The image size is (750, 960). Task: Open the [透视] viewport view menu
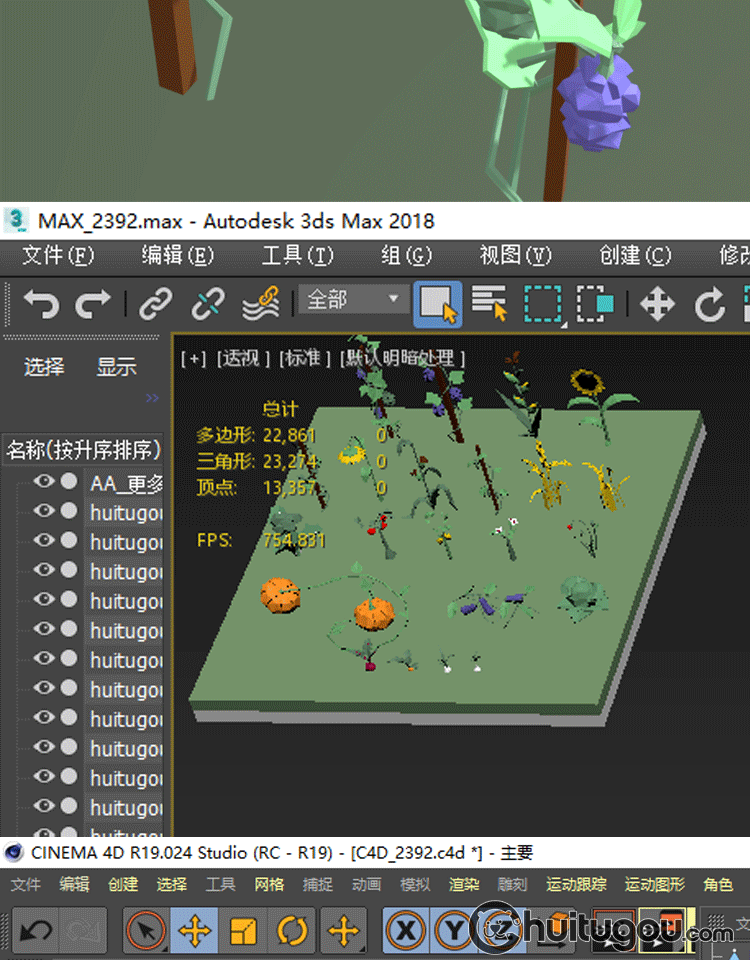(243, 358)
